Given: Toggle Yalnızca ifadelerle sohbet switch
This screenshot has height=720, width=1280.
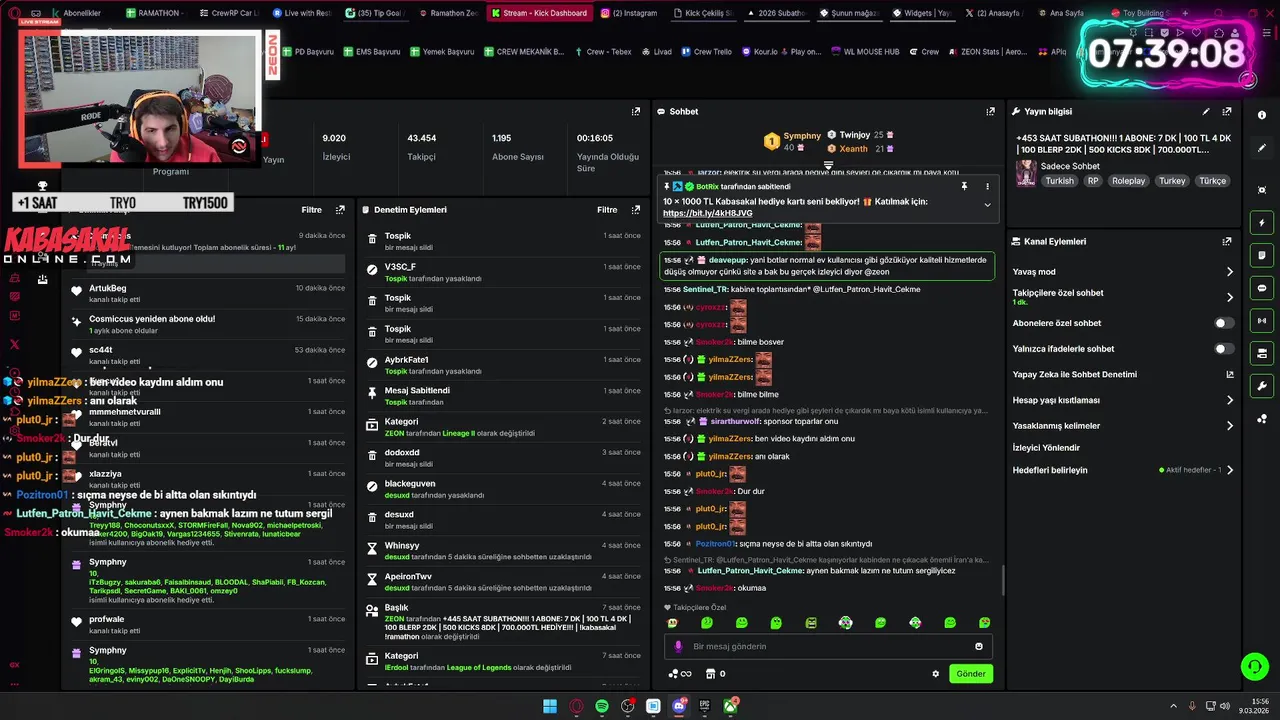Looking at the screenshot, I should (x=1223, y=349).
